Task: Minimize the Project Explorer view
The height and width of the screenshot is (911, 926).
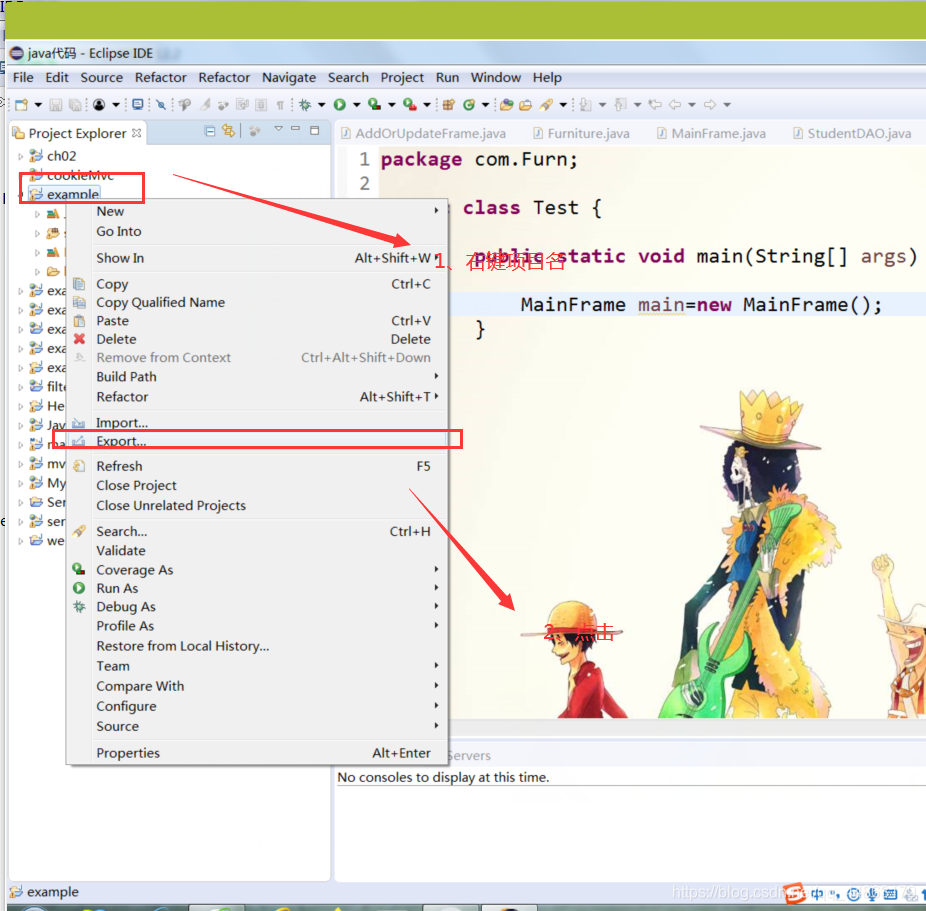Action: click(295, 128)
